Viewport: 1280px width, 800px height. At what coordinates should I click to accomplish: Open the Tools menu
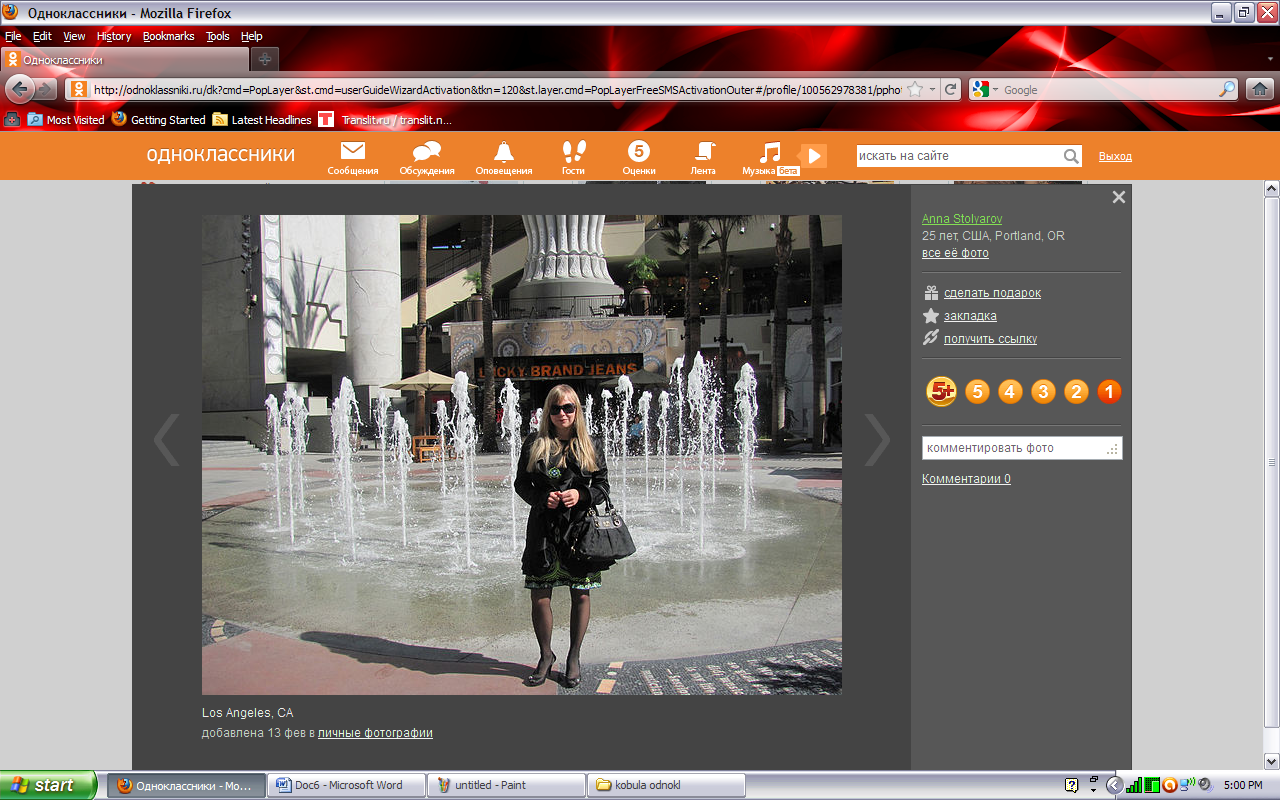point(218,36)
